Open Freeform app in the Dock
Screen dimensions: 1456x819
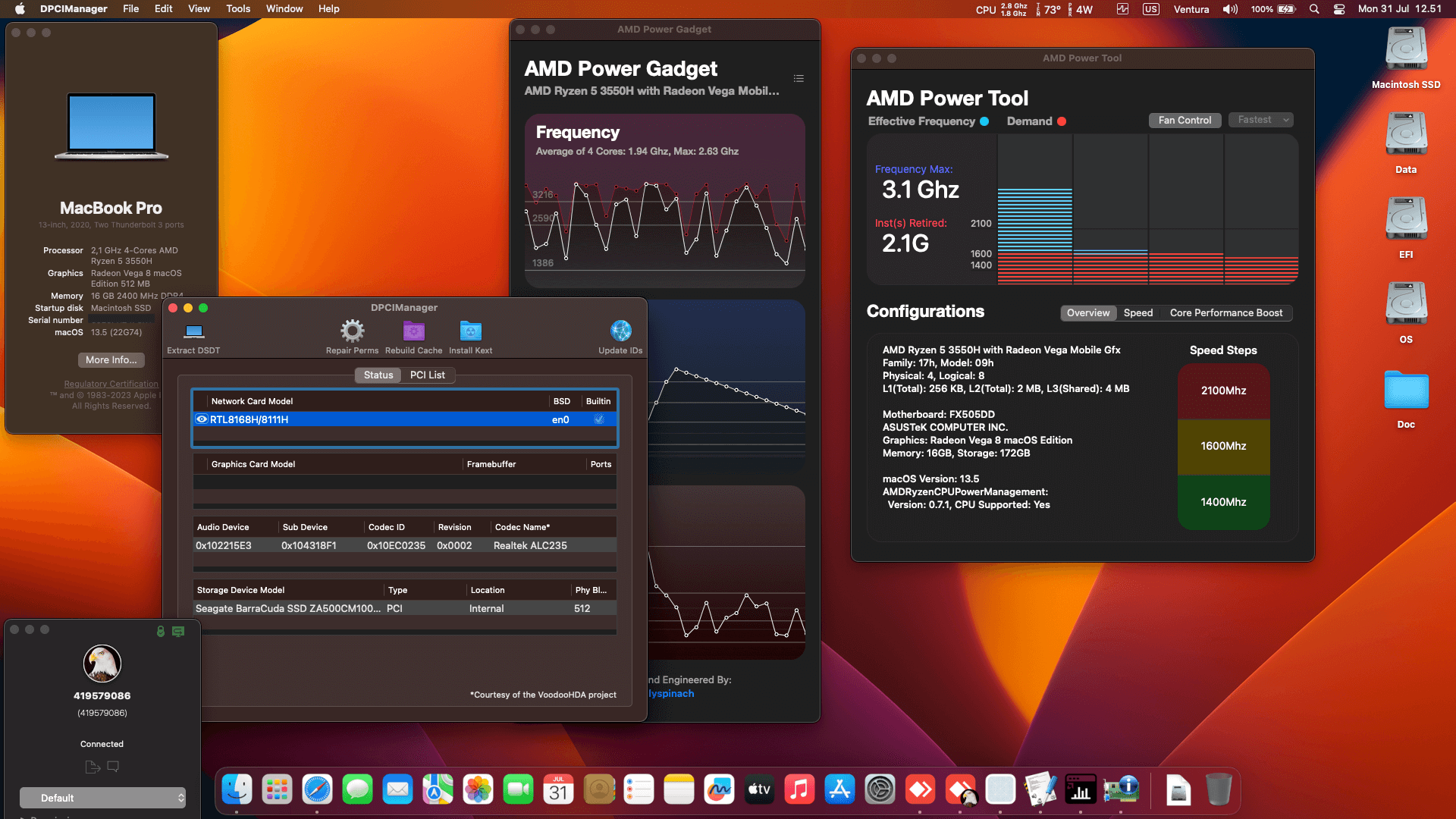[719, 790]
